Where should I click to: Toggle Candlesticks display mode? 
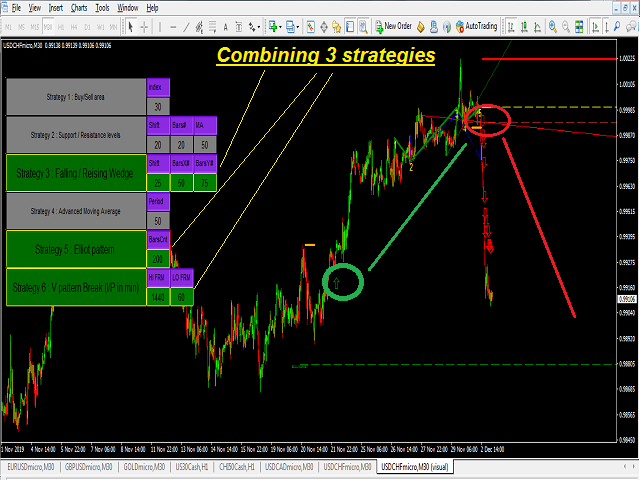(x=524, y=27)
